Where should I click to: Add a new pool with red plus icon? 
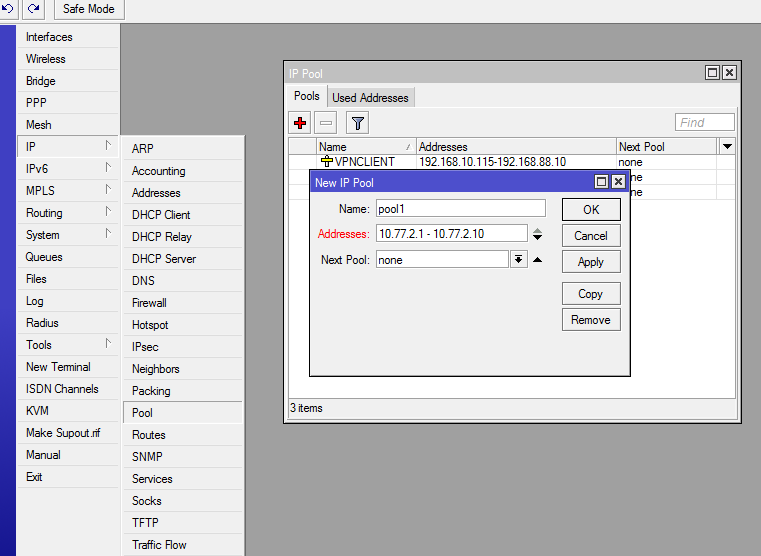[300, 123]
